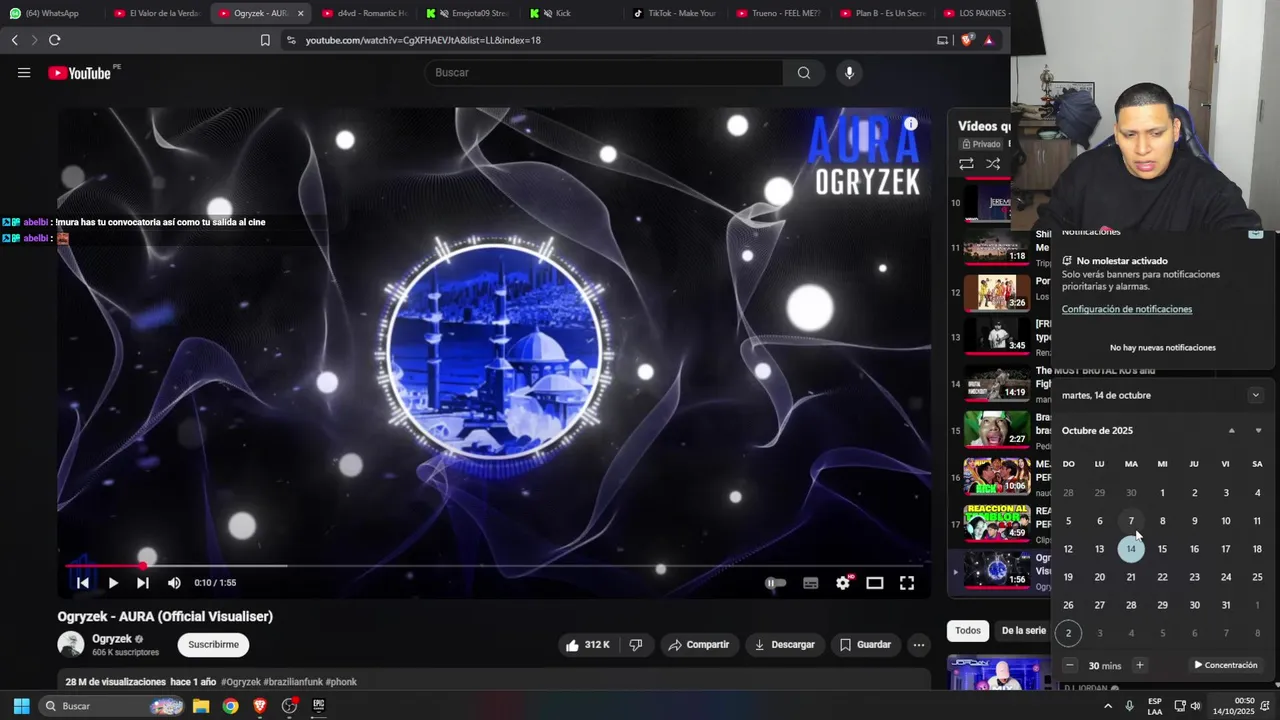Image resolution: width=1280 pixels, height=720 pixels.
Task: Toggle the autoplay switch in player
Action: pyautogui.click(x=776, y=583)
